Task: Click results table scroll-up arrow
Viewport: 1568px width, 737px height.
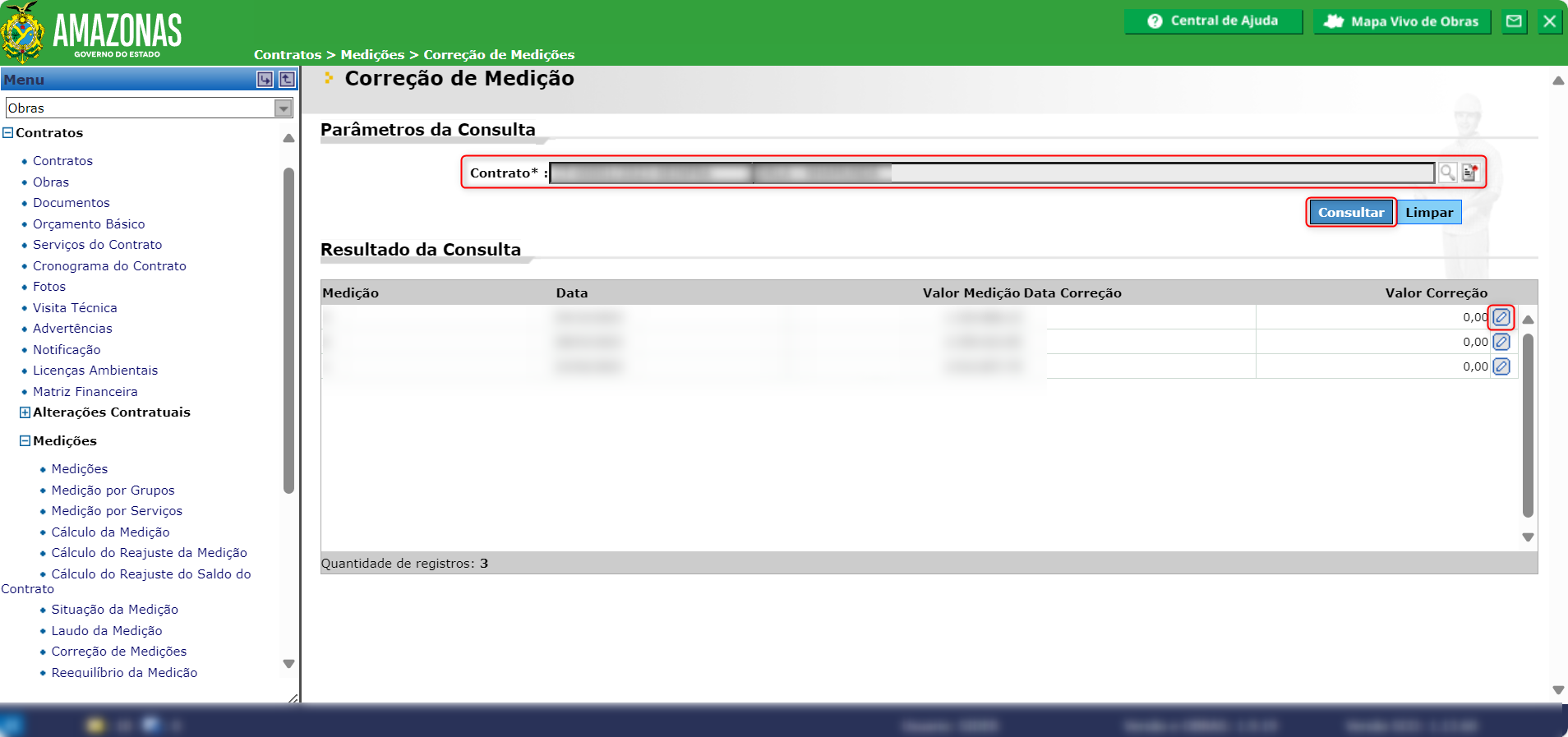Action: click(x=1528, y=320)
